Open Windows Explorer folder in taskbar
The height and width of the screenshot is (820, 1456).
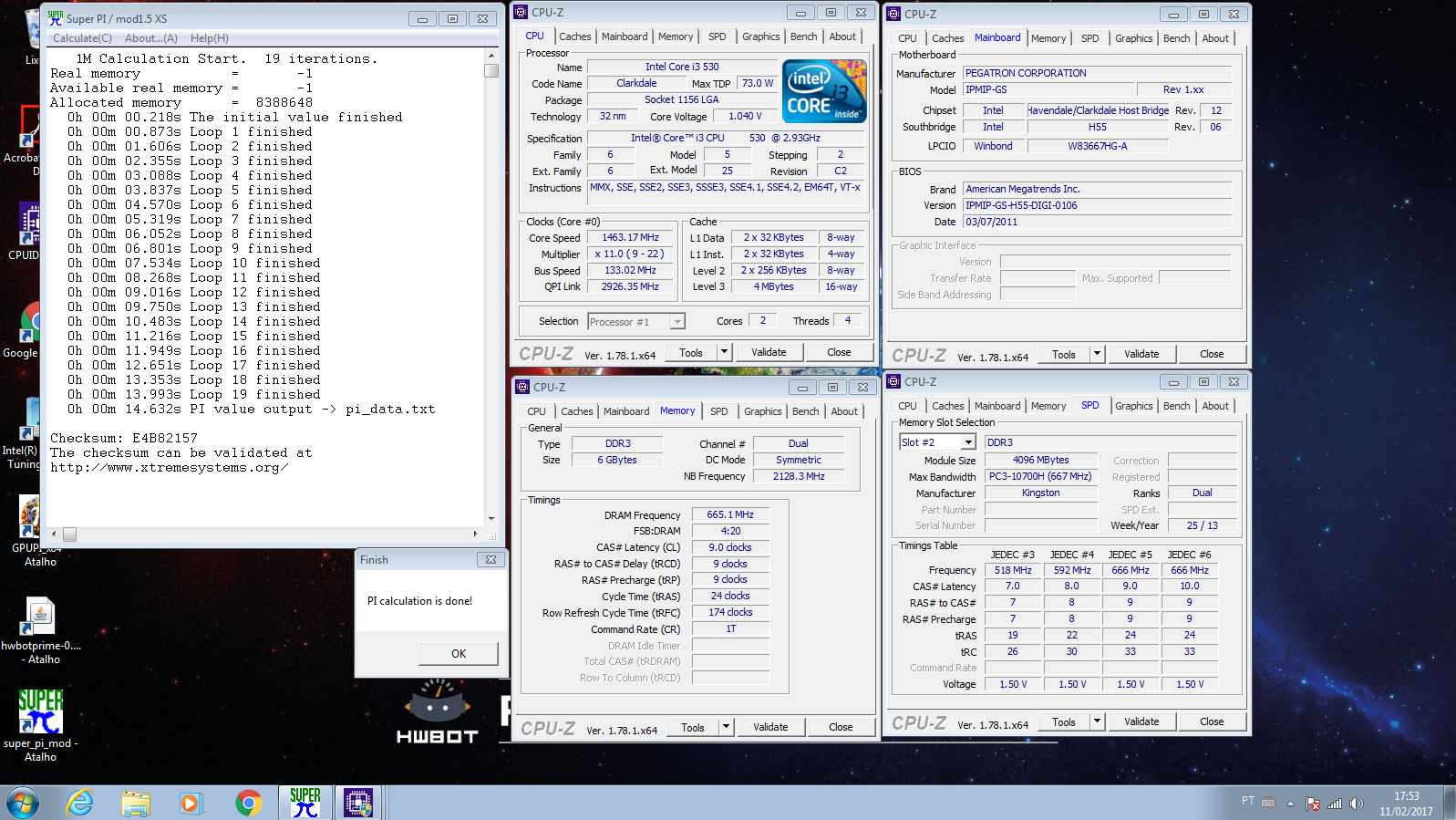[136, 803]
